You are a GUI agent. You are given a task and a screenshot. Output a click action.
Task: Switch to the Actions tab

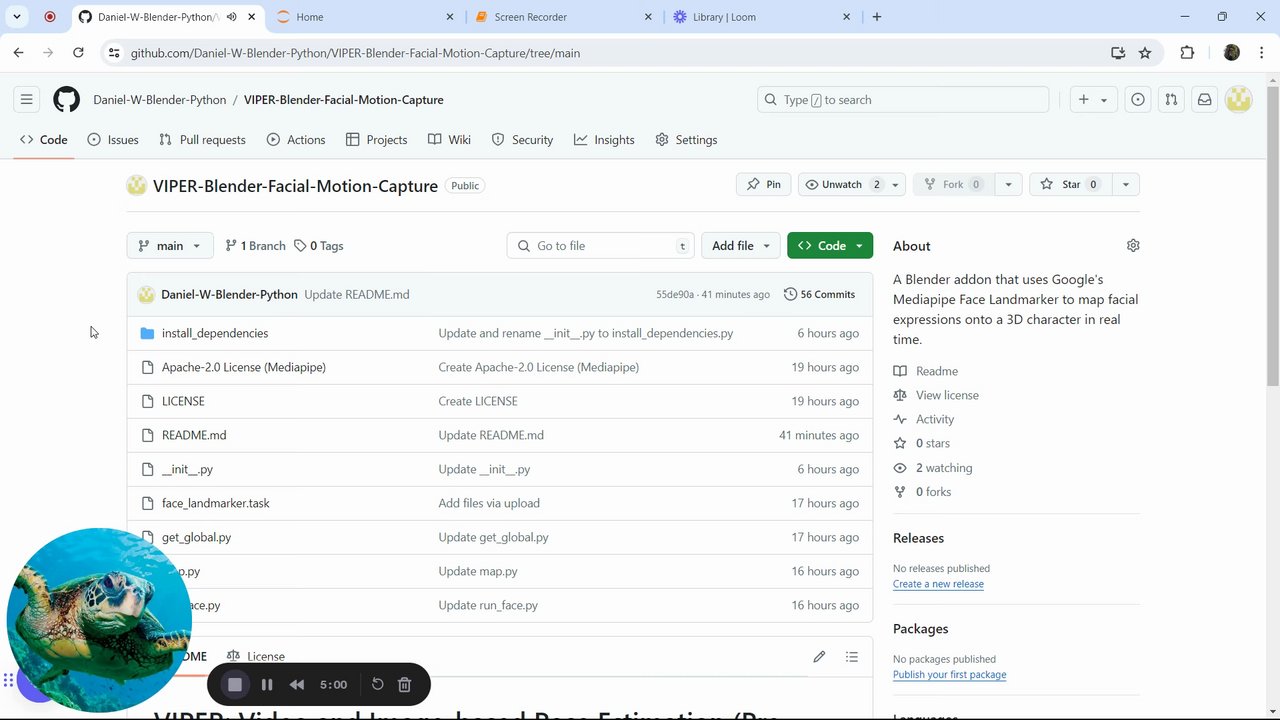296,140
